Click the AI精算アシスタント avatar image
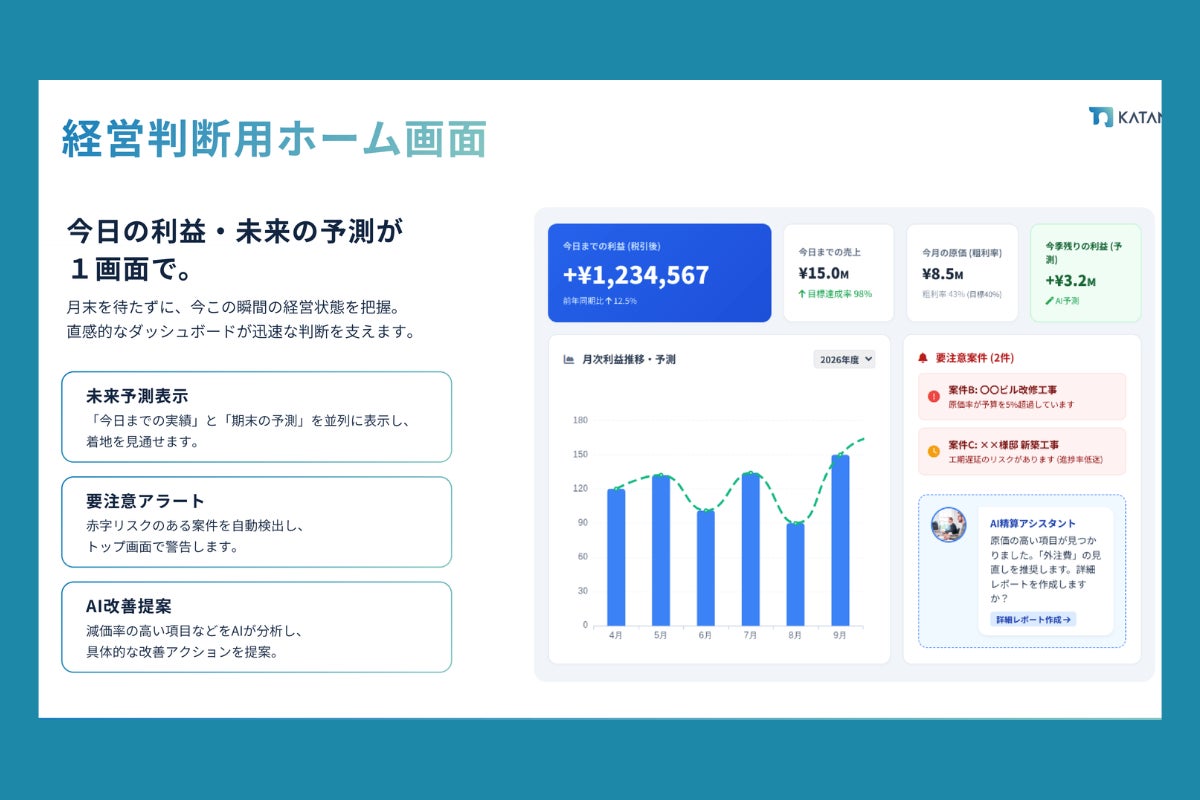Screen dimensions: 1200x800 [948, 525]
